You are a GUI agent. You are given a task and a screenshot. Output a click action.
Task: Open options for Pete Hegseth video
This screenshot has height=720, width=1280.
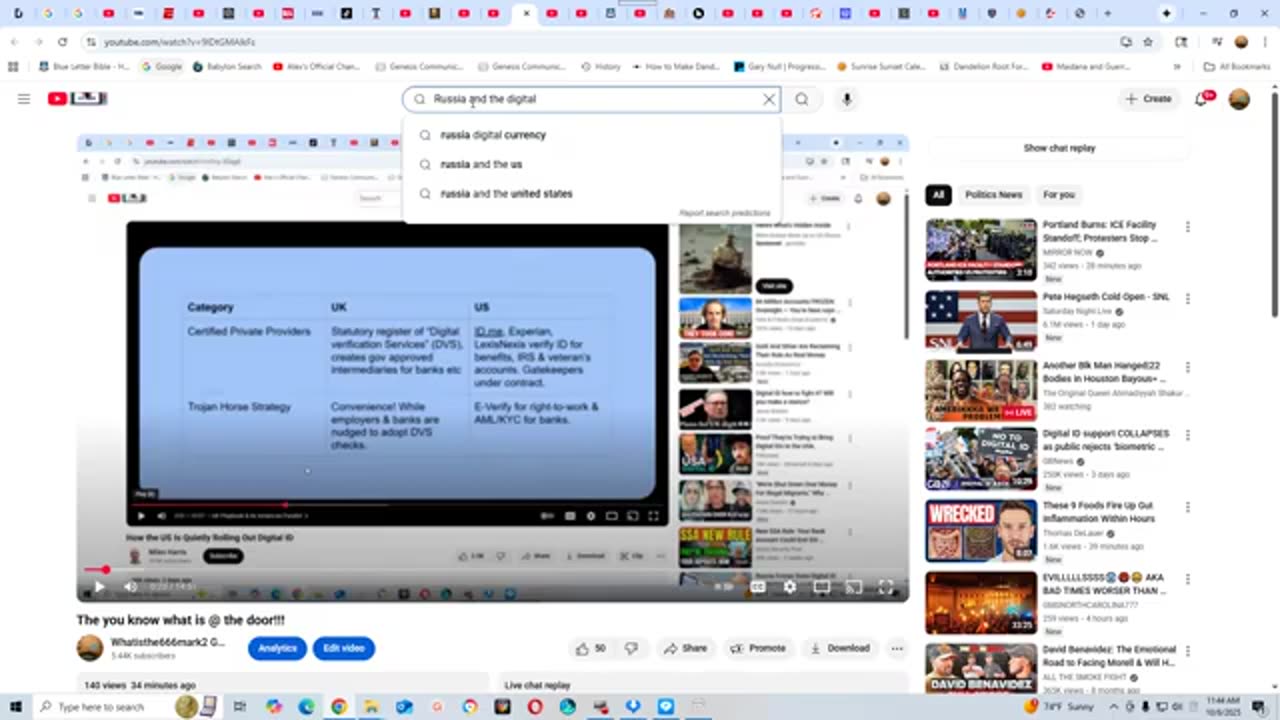tap(1188, 298)
